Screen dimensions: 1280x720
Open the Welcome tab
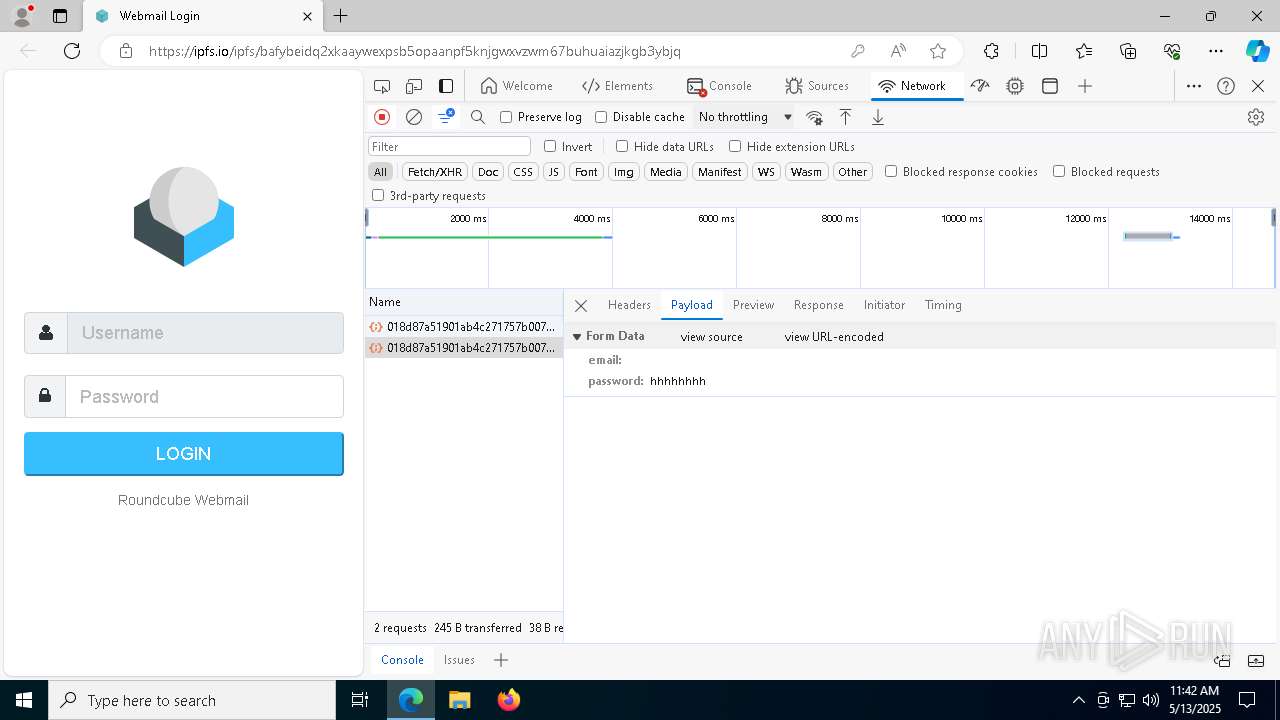[x=516, y=86]
